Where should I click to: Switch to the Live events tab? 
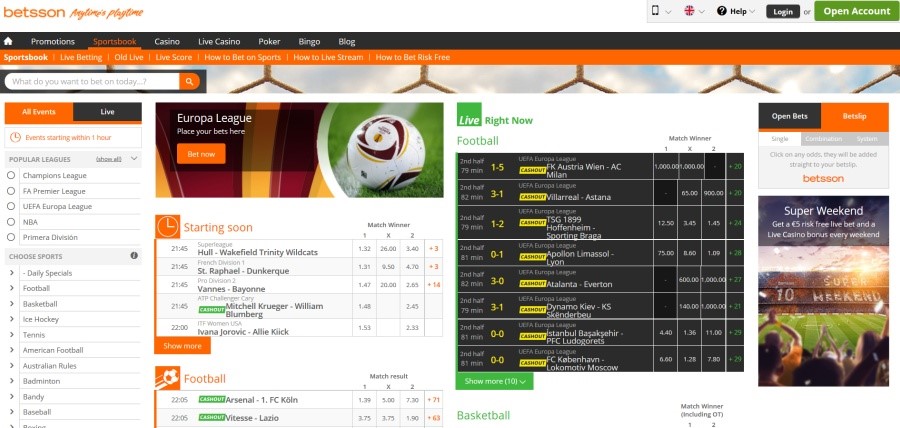click(x=107, y=112)
